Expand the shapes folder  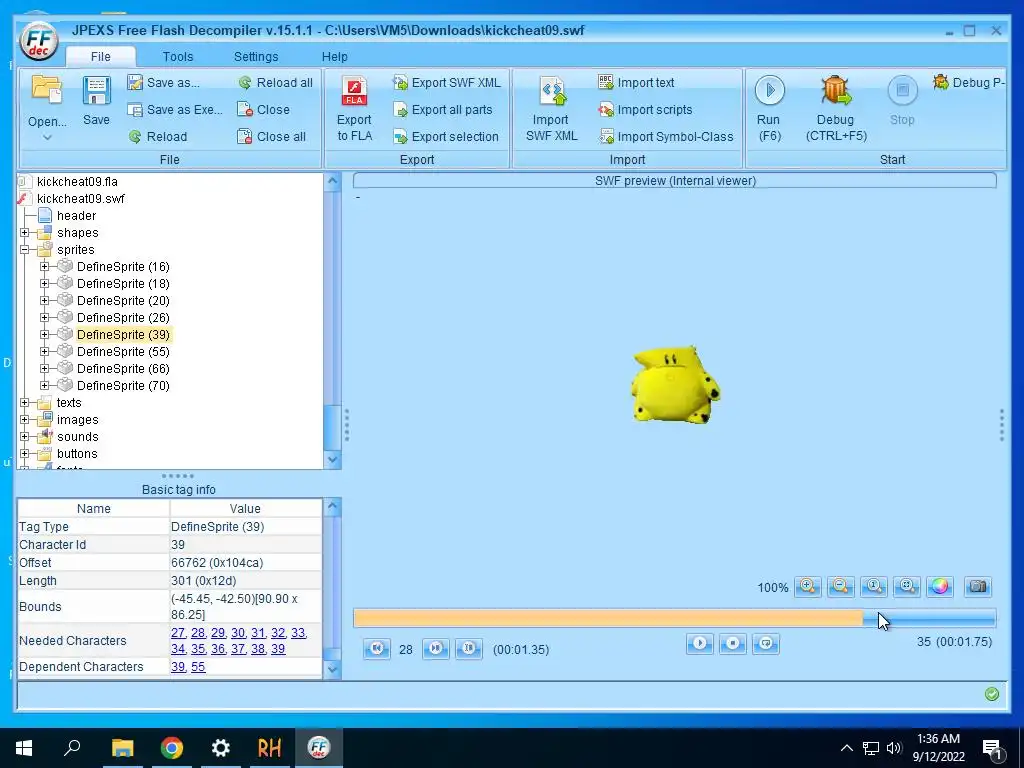point(25,233)
